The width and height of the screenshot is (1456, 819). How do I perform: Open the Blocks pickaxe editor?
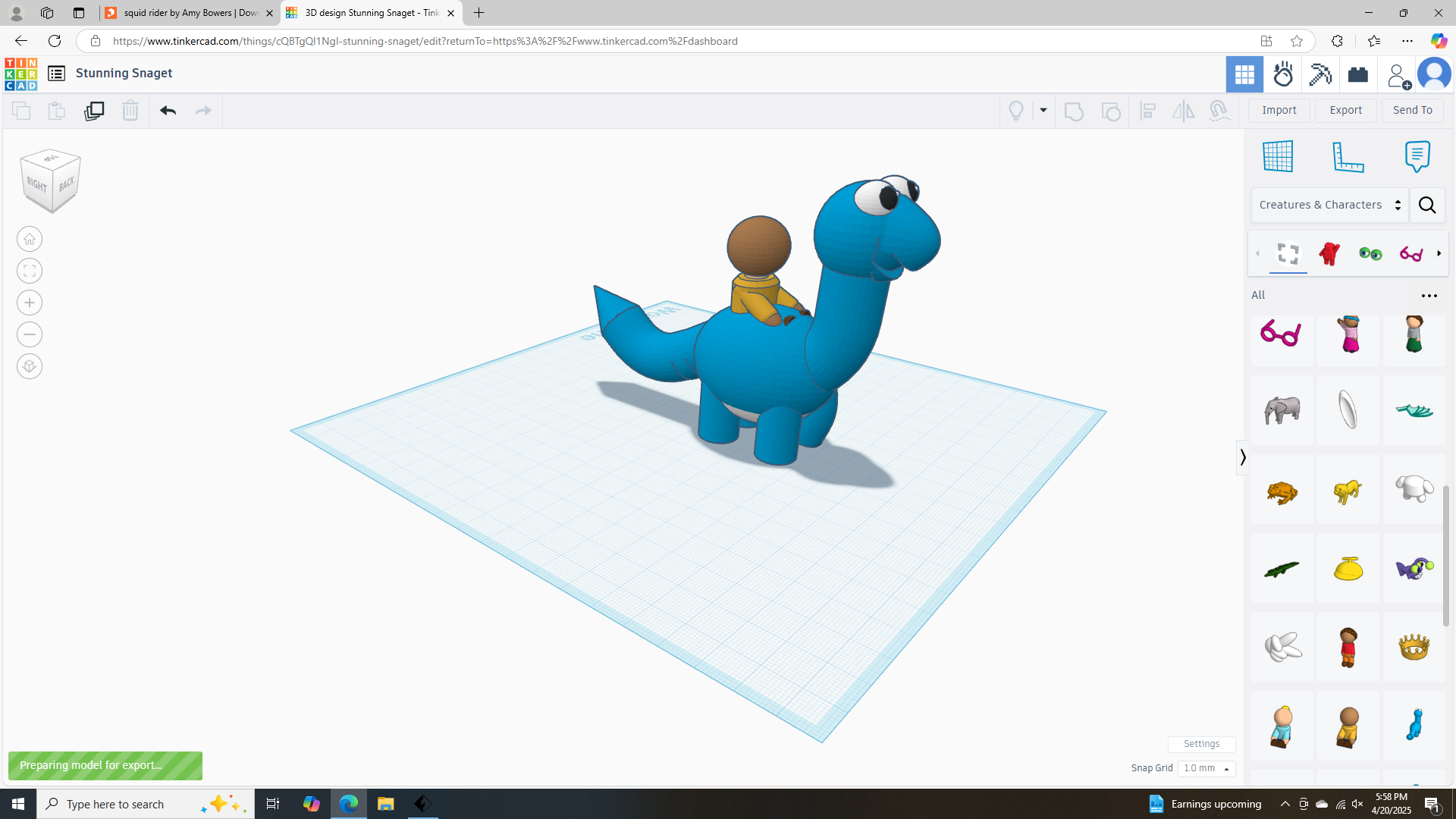pyautogui.click(x=1320, y=74)
